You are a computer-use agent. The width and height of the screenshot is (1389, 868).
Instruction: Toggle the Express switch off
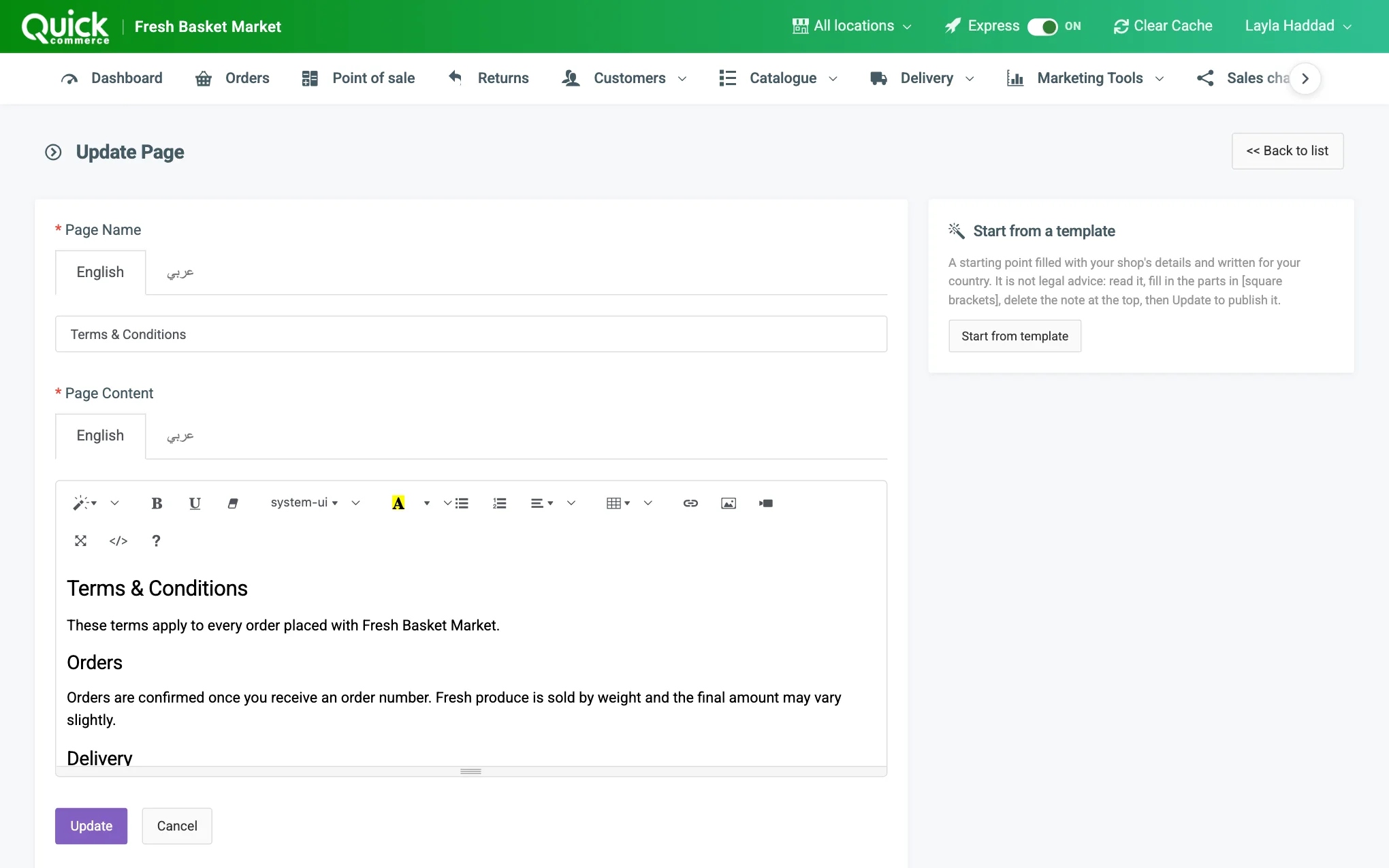pyautogui.click(x=1042, y=27)
